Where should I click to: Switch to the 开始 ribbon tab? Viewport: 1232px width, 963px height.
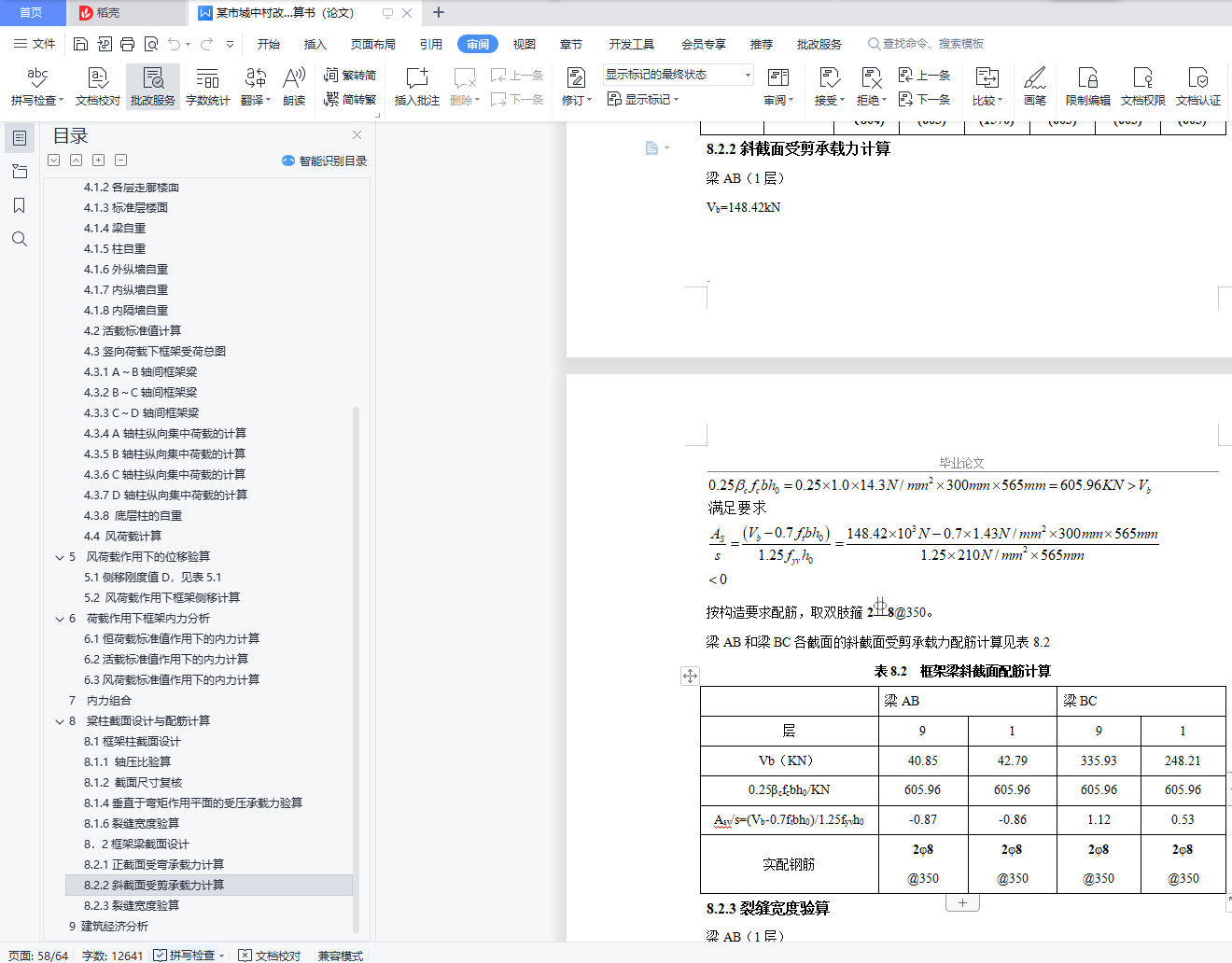pos(269,44)
